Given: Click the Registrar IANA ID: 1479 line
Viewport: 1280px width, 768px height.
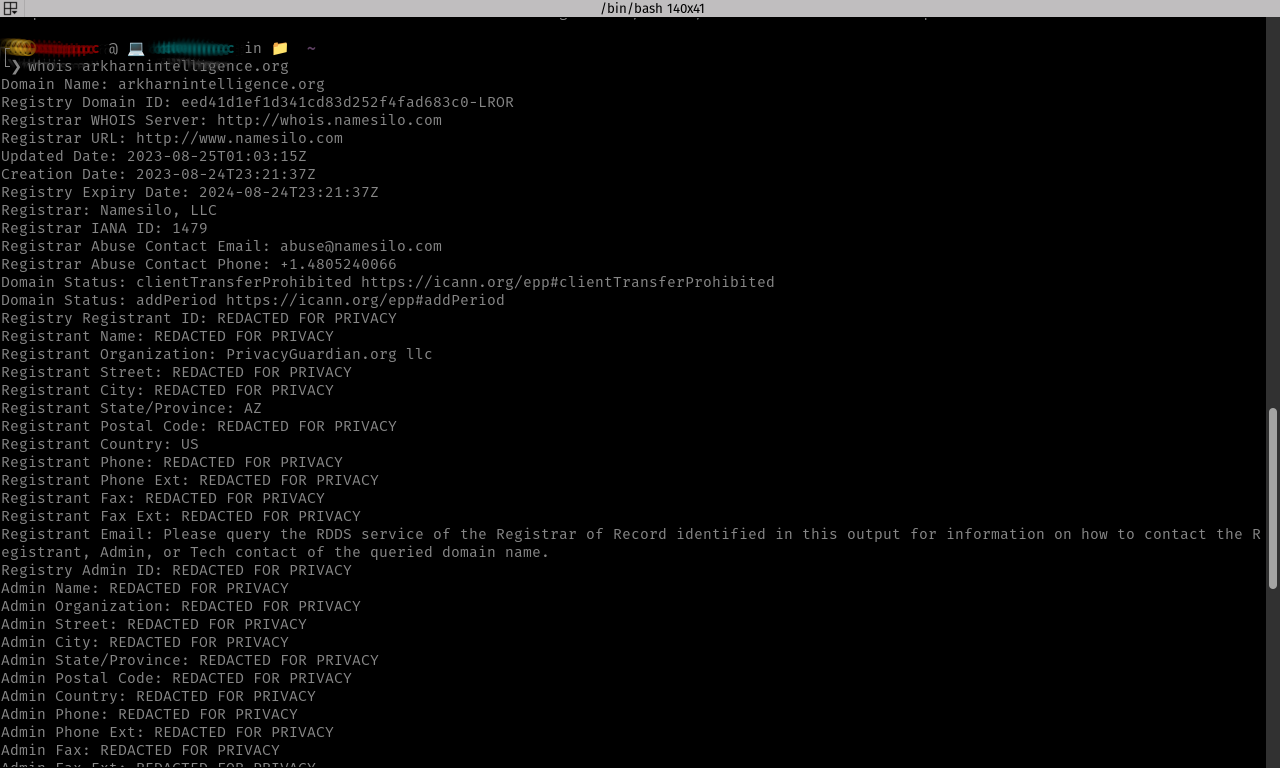Looking at the screenshot, I should coord(104,228).
